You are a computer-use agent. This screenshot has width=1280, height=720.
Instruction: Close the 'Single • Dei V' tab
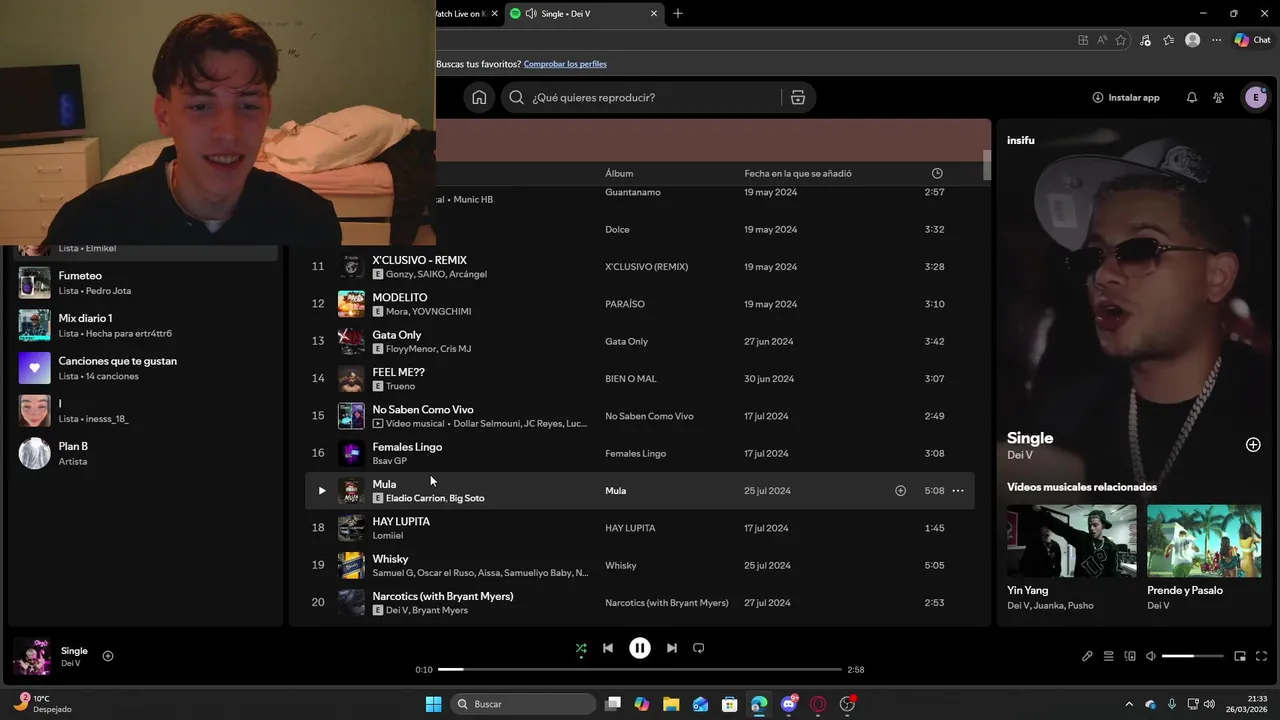[654, 14]
